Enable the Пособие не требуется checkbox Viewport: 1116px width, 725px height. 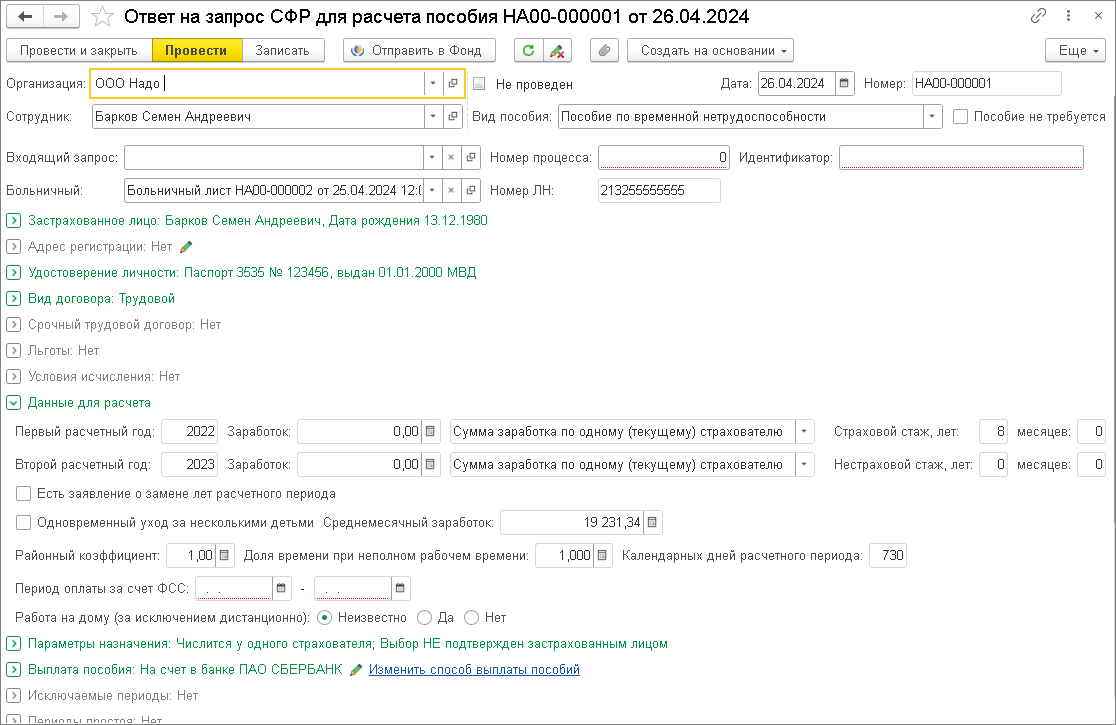coord(960,117)
